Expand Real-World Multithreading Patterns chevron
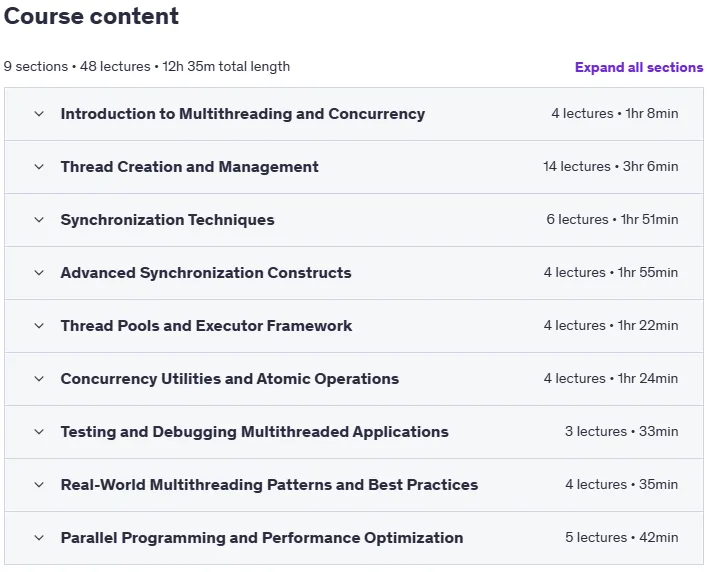Viewport: 709px width, 572px height. (39, 485)
